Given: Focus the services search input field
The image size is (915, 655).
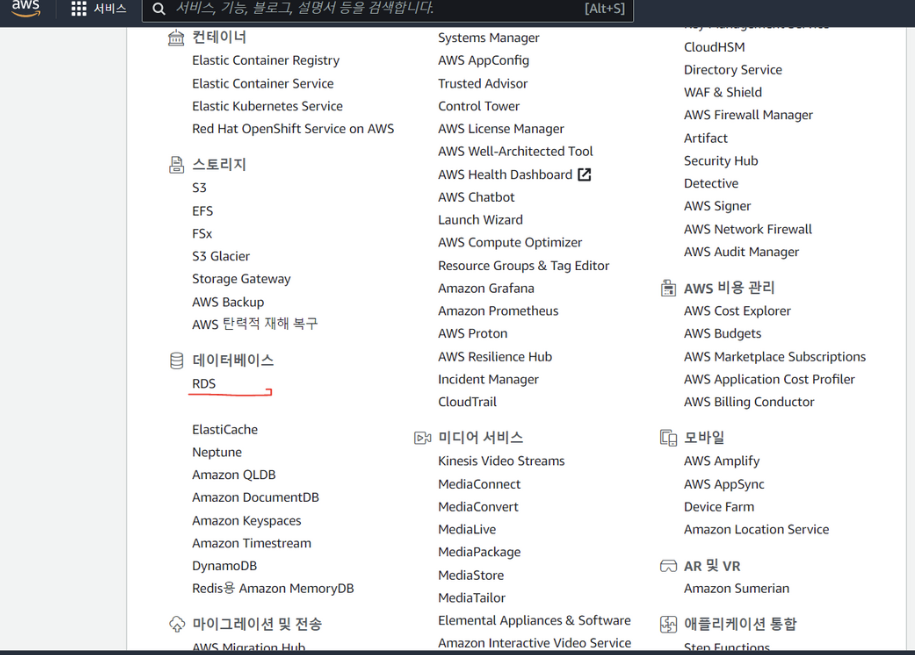Looking at the screenshot, I should tap(387, 9).
